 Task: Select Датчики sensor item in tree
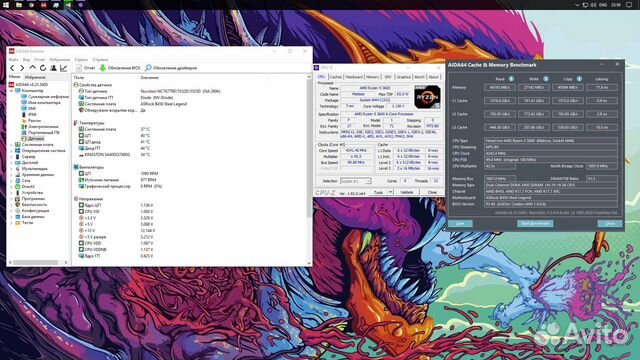click(x=33, y=139)
